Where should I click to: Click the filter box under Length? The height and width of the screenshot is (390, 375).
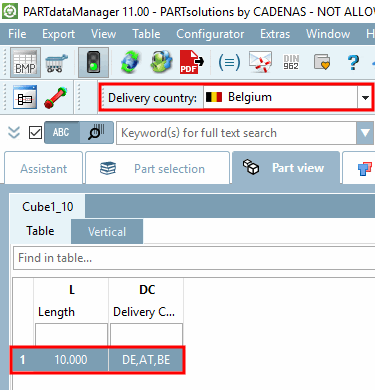point(71,334)
